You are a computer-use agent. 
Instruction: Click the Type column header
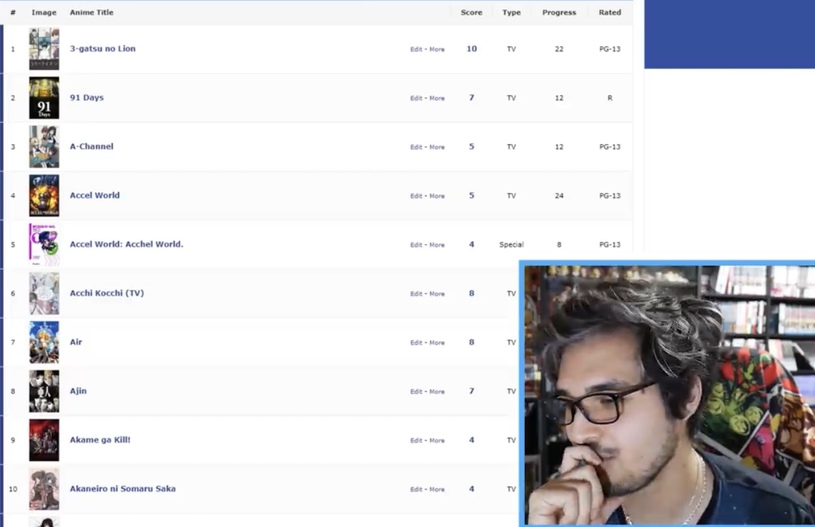pos(511,13)
